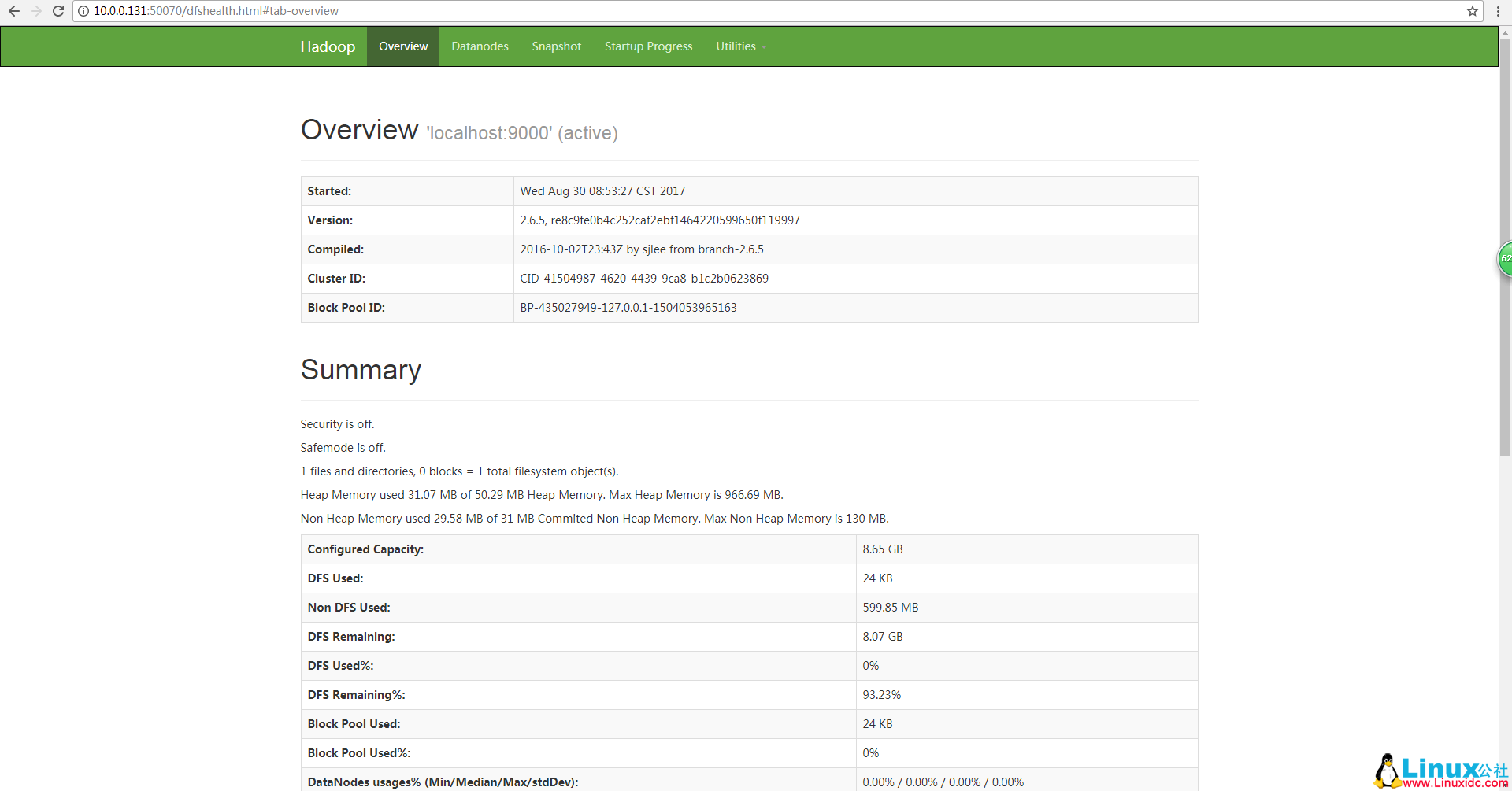The height and width of the screenshot is (791, 1512).
Task: Bookmark the page with the star icon
Action: (x=1472, y=11)
